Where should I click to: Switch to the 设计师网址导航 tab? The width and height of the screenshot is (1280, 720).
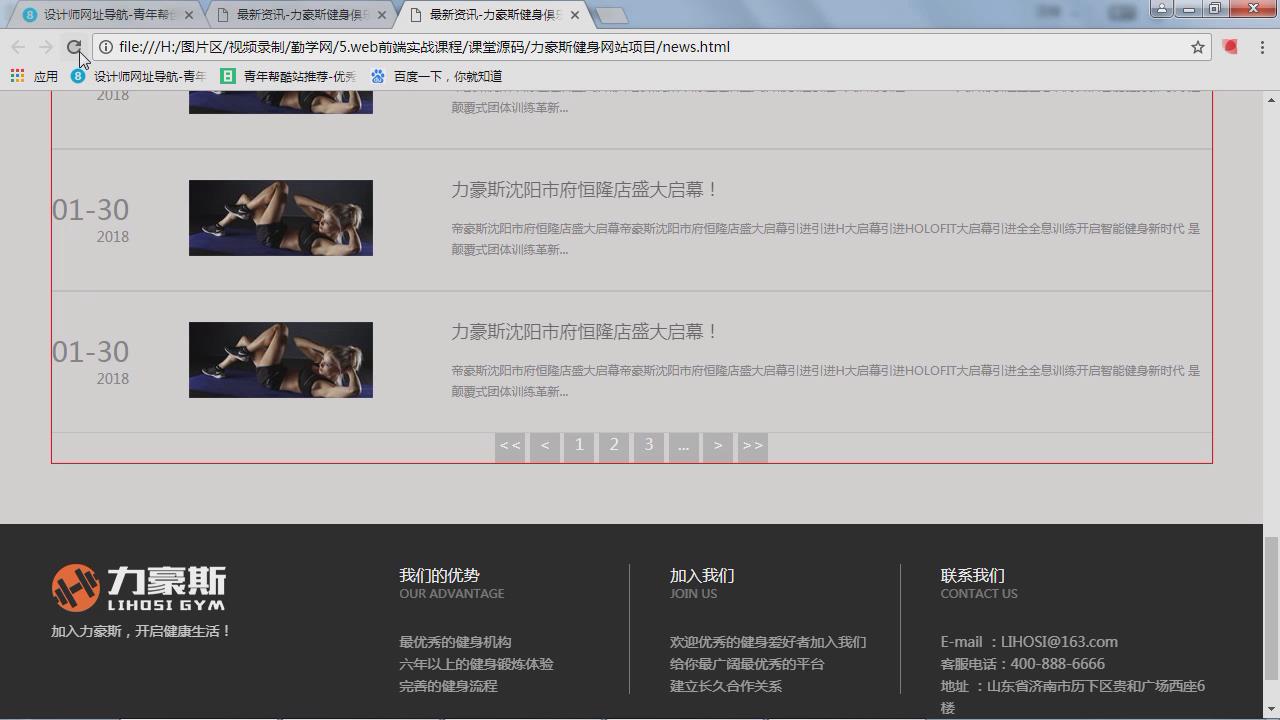click(x=108, y=15)
